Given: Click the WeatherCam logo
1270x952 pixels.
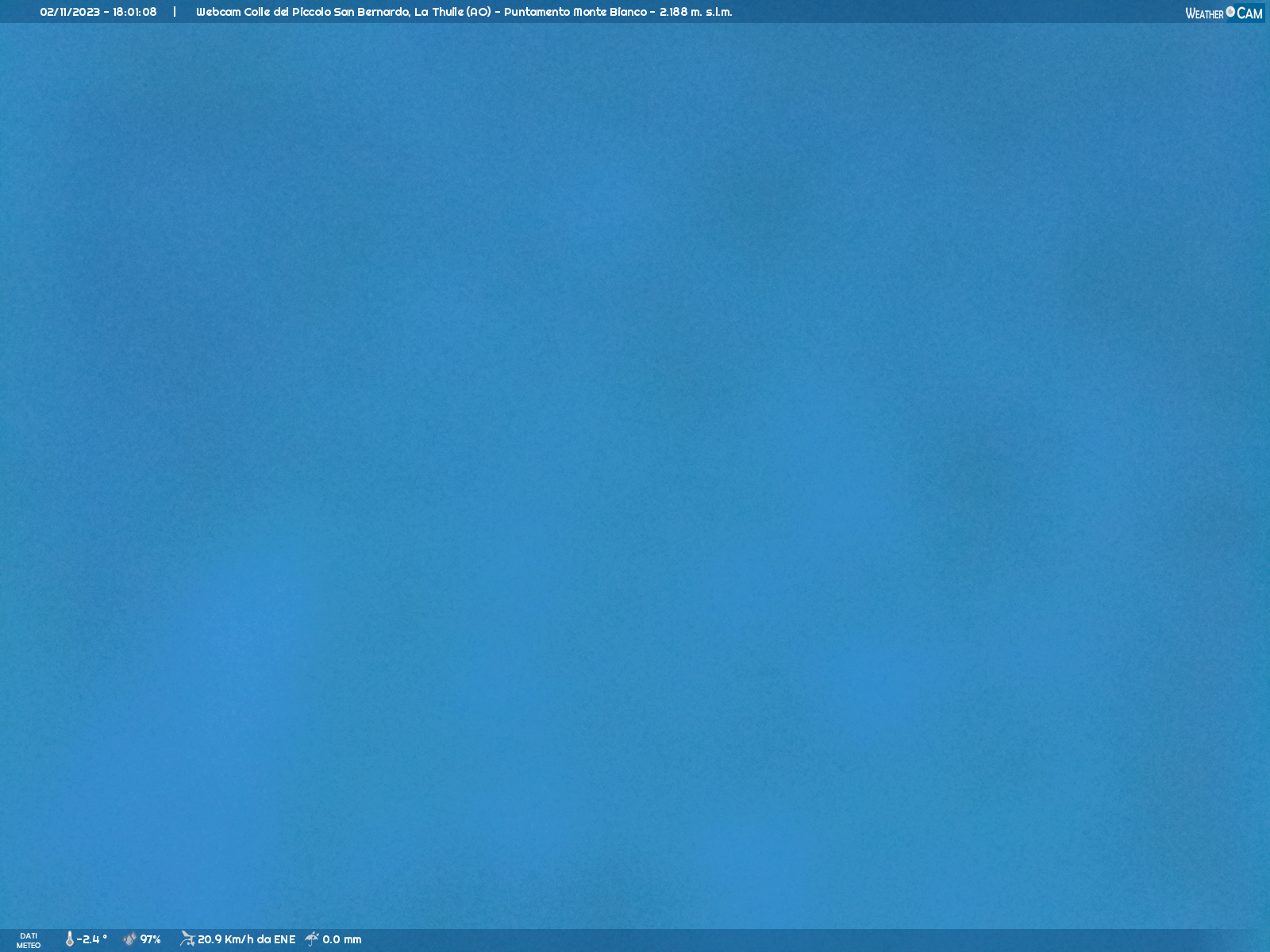Looking at the screenshot, I should coord(1224,13).
